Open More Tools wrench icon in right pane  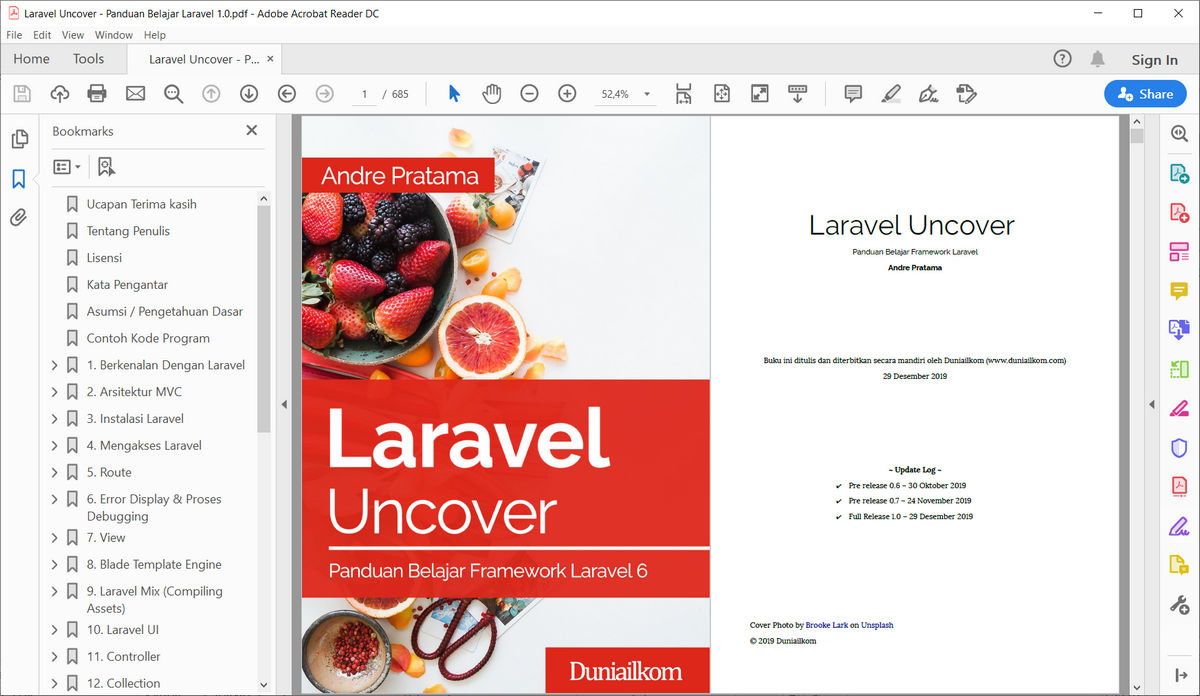point(1179,604)
